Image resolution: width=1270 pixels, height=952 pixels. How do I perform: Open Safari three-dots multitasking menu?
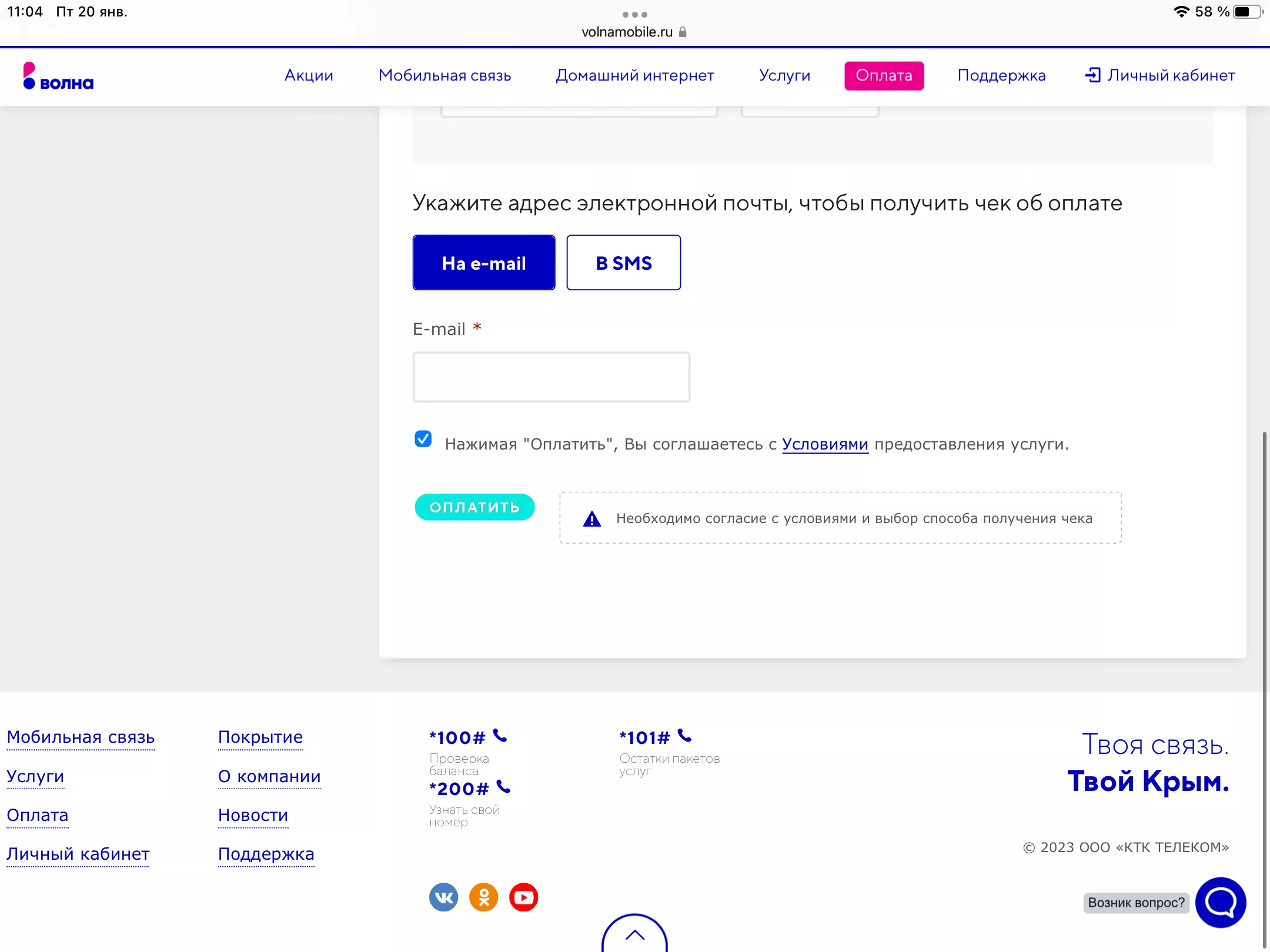(x=634, y=14)
